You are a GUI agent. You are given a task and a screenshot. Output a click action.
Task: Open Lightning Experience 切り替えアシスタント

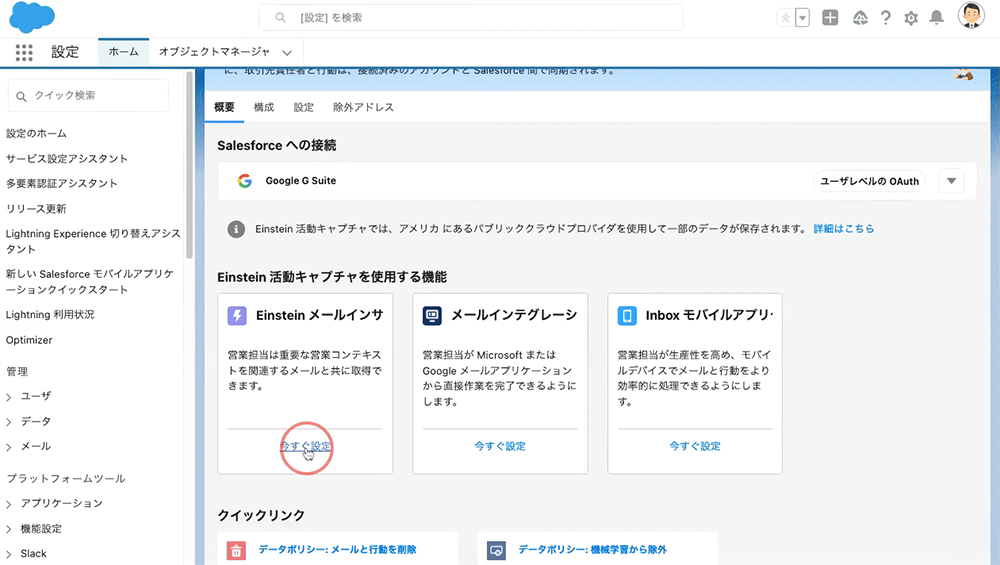[x=93, y=241]
